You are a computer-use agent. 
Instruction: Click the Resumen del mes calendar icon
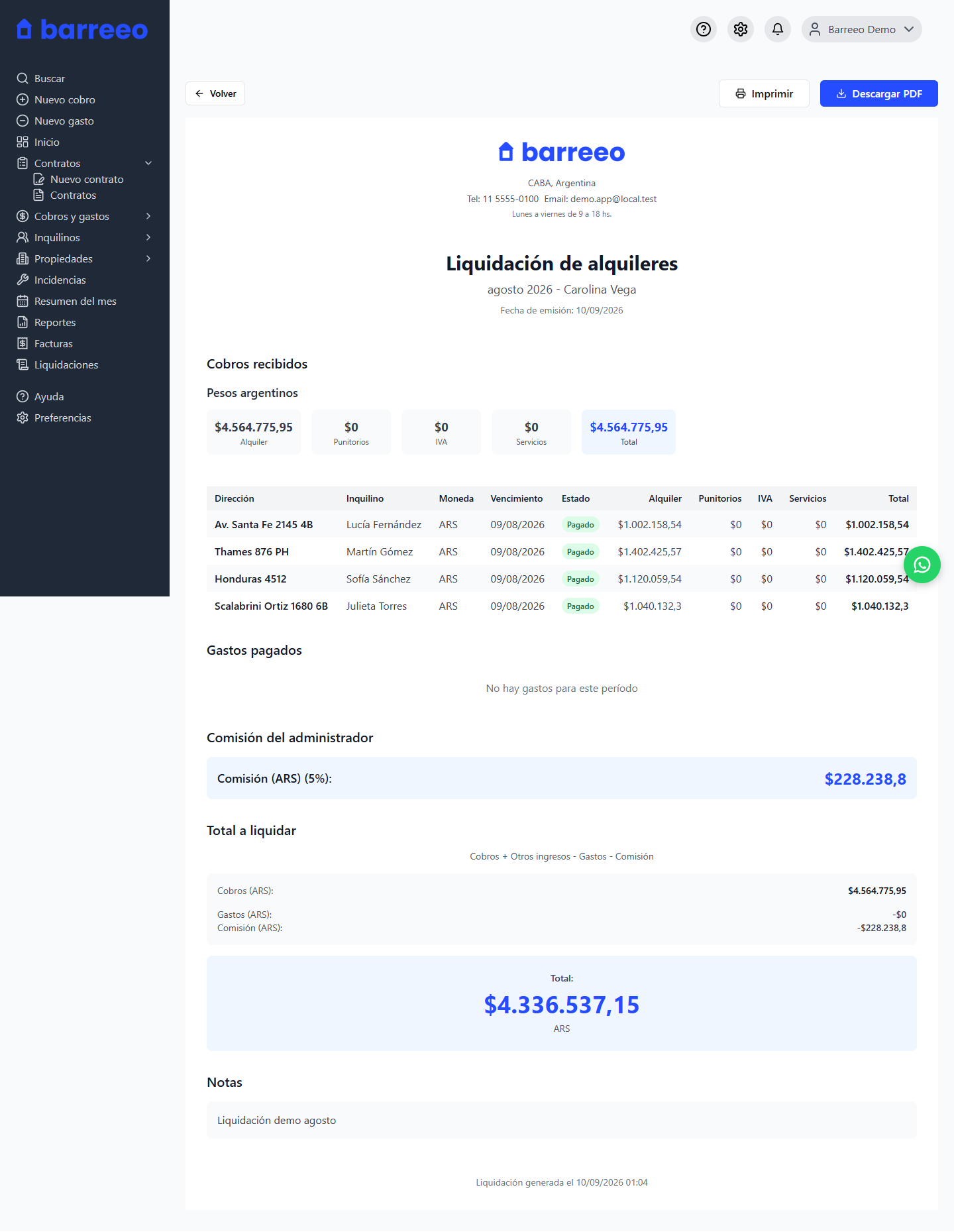23,301
